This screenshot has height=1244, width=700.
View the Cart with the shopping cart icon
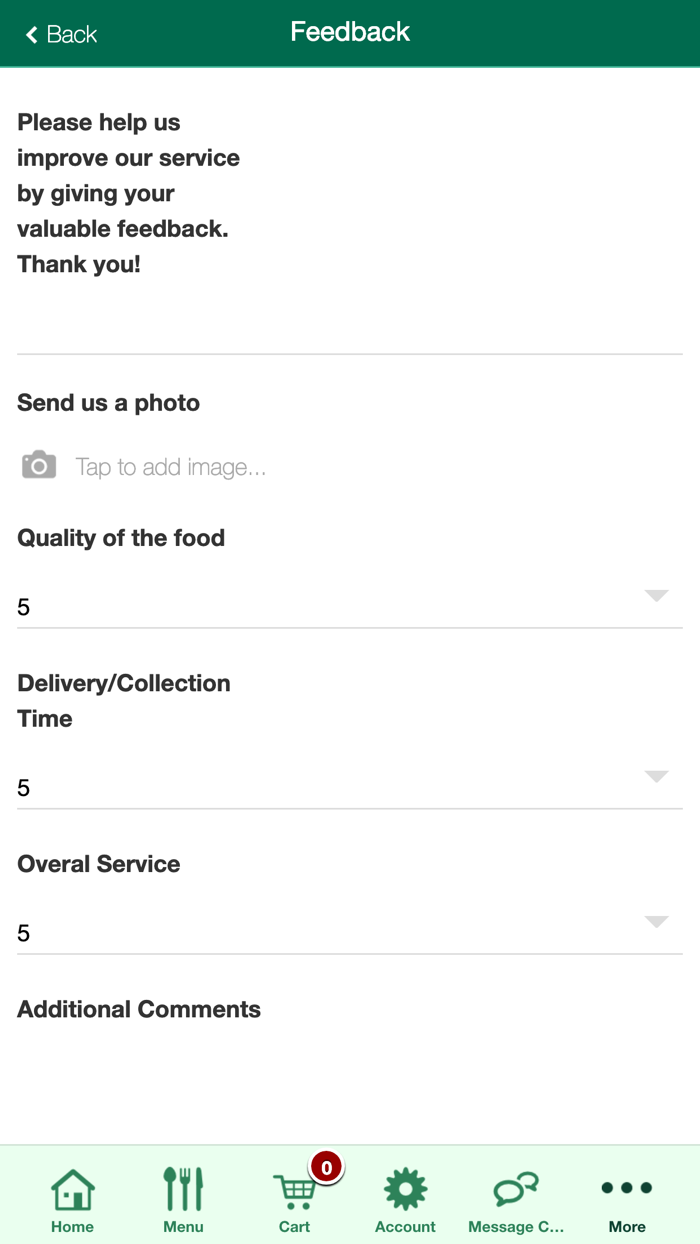pyautogui.click(x=294, y=1193)
